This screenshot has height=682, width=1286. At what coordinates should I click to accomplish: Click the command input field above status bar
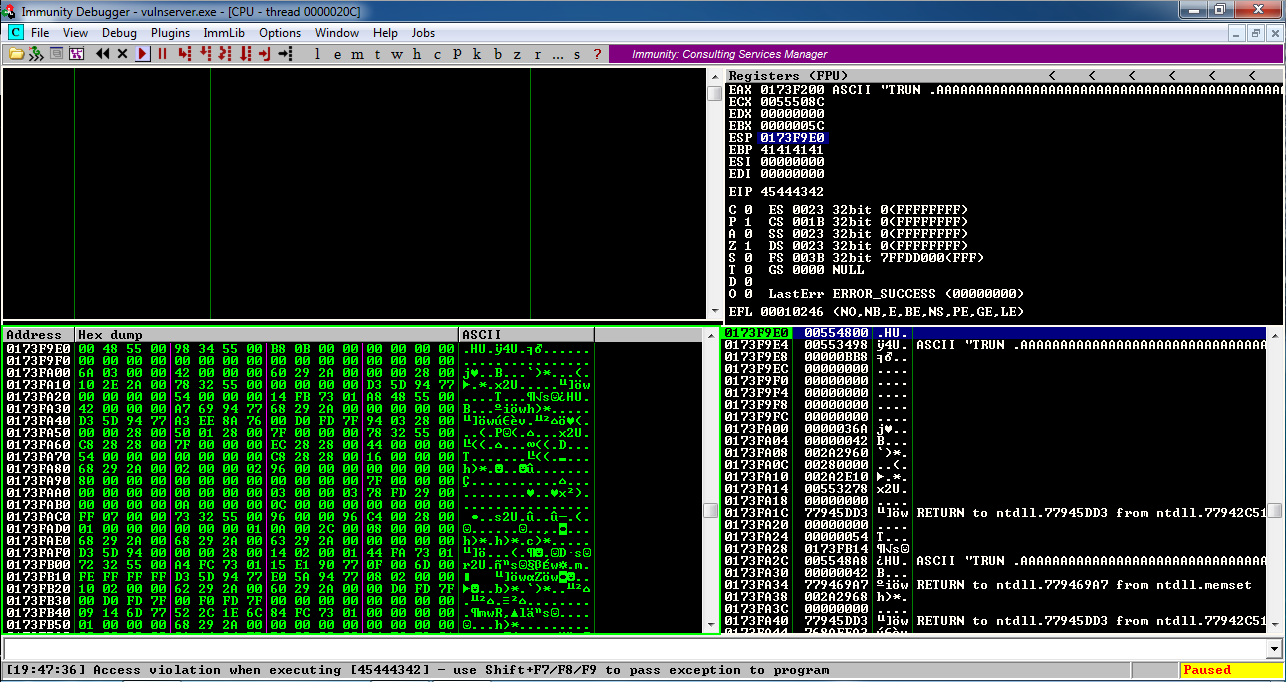(640, 649)
